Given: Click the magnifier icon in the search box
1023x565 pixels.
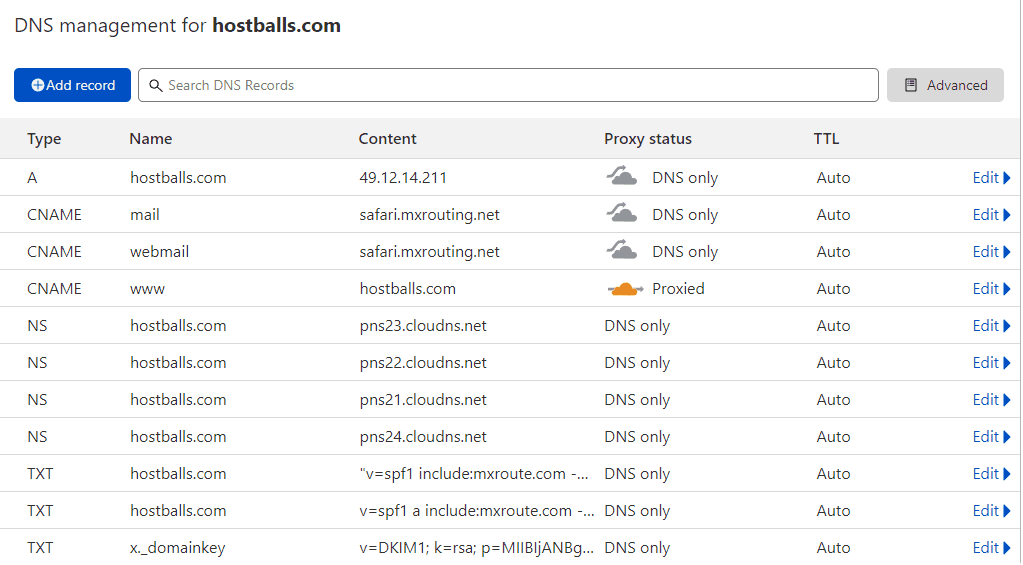Looking at the screenshot, I should click(156, 86).
